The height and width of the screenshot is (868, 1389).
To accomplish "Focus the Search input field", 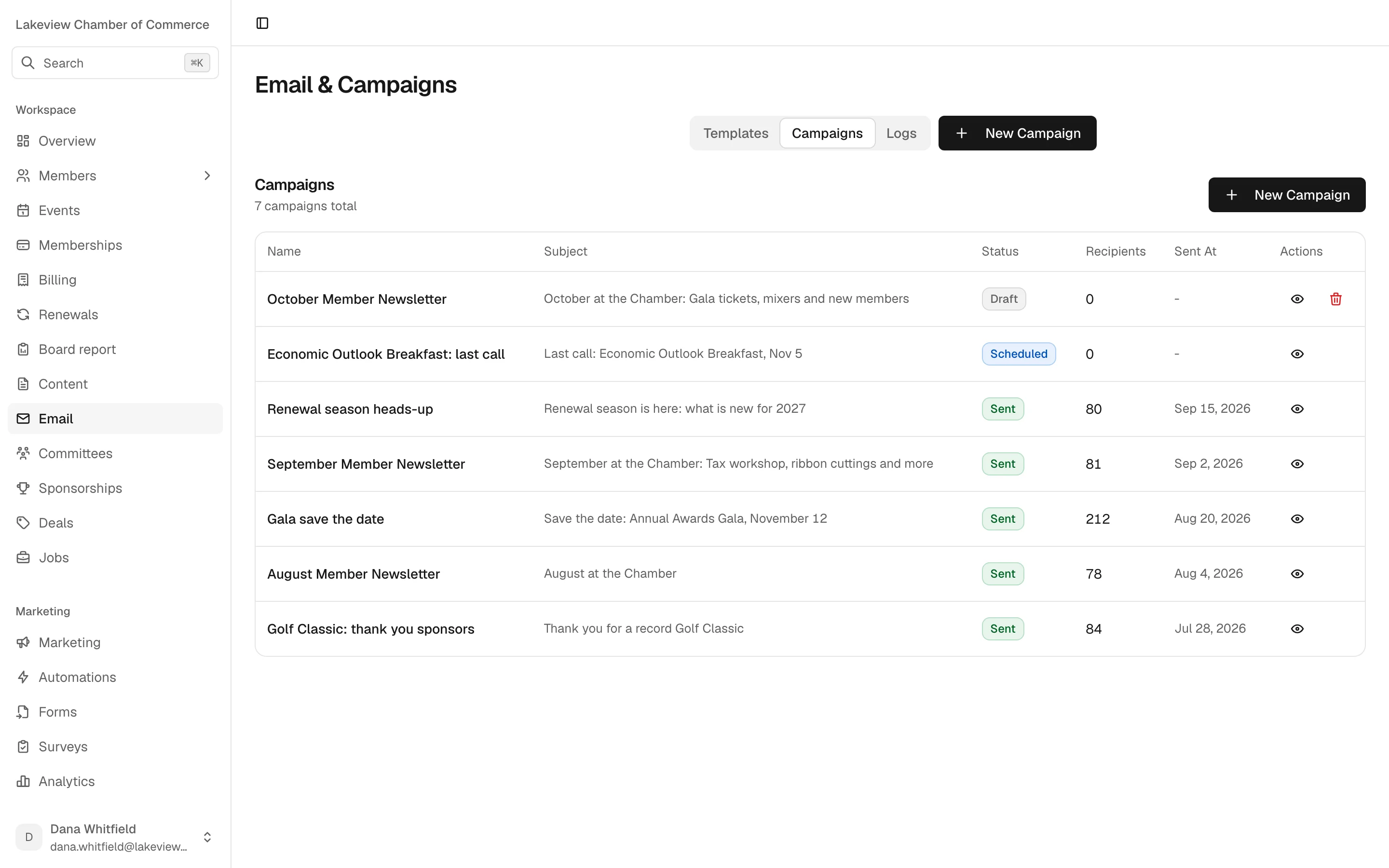I will (x=115, y=63).
